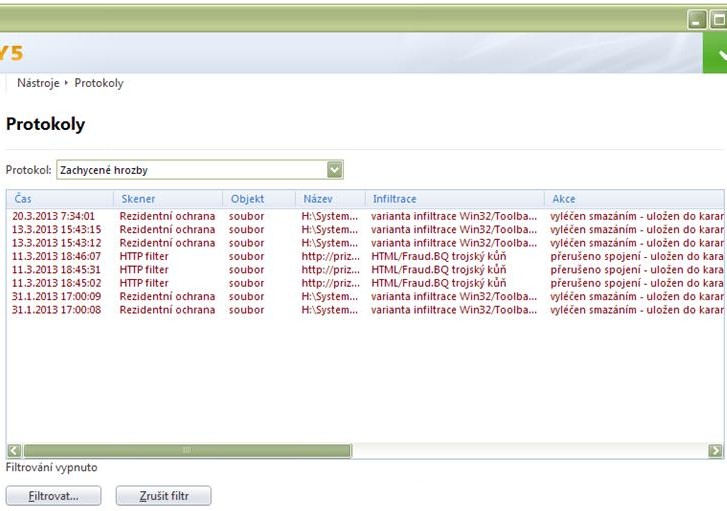The image size is (727, 511).
Task: Select the log entry from 31.1.2013 17:00:08
Action: 56,310
